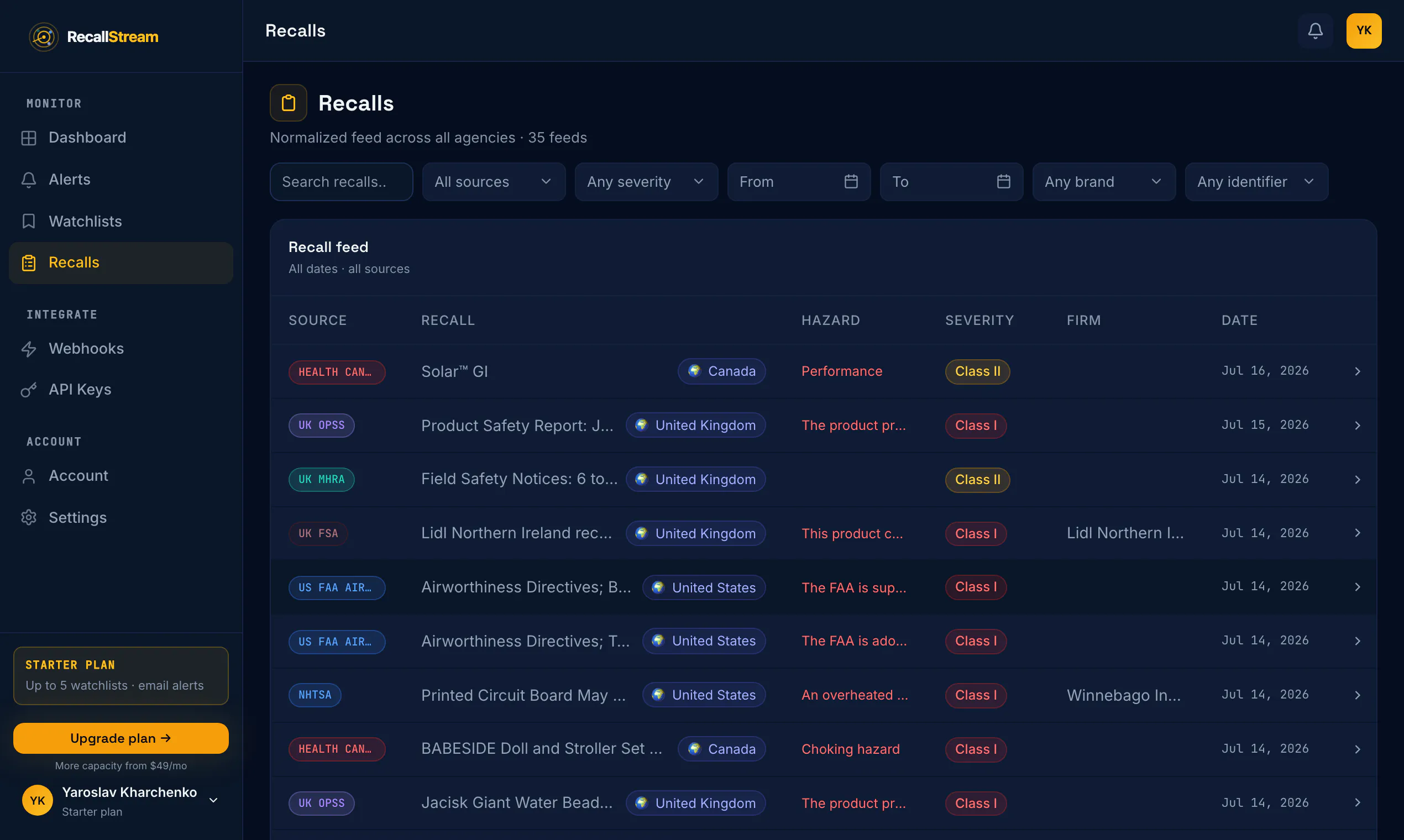This screenshot has height=840, width=1404.
Task: Go to Dashboard
Action: click(x=121, y=138)
